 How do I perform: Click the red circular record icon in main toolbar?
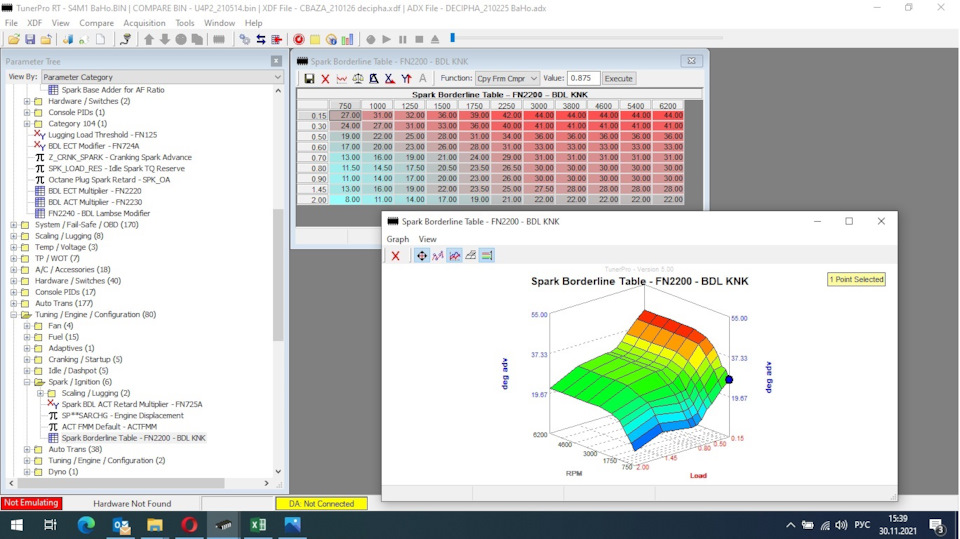coord(299,39)
